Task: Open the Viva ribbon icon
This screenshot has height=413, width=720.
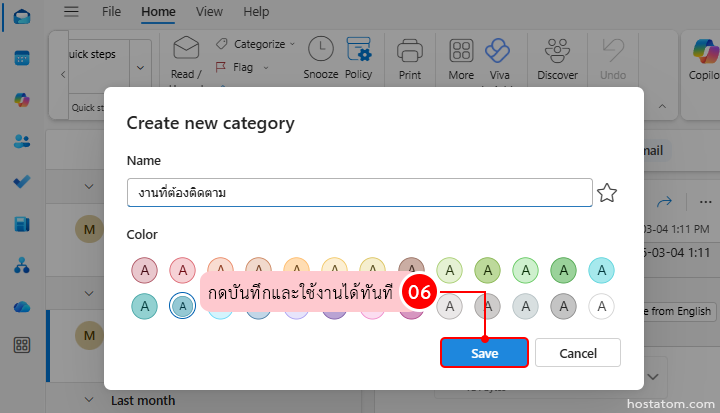Action: click(x=498, y=50)
